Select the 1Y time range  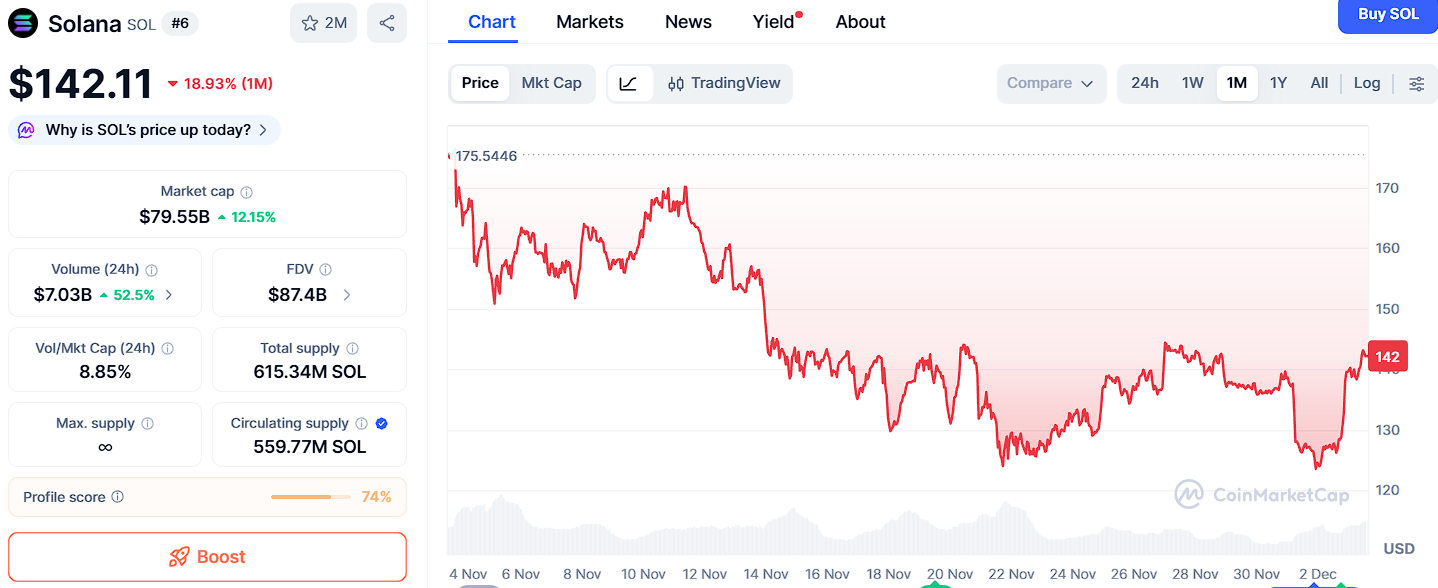click(x=1278, y=83)
